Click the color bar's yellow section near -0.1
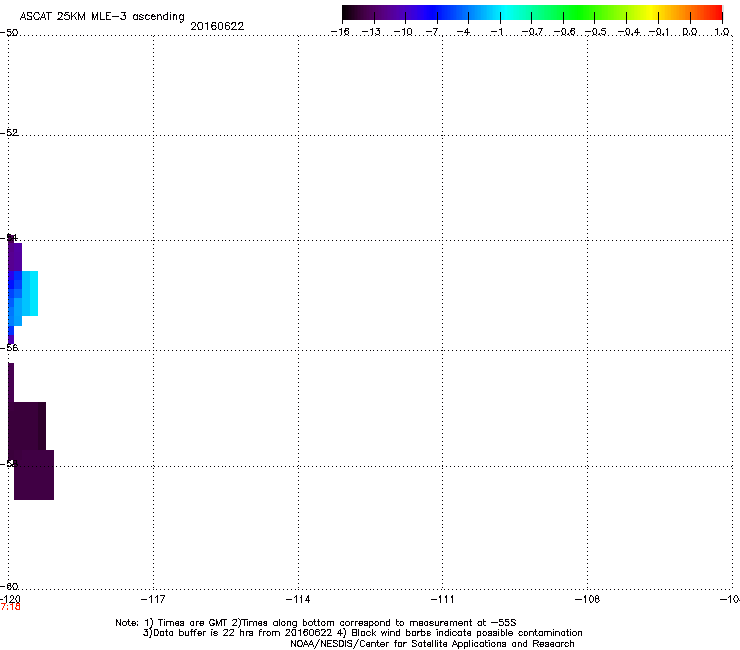The height and width of the screenshot is (650, 740). coord(658,12)
